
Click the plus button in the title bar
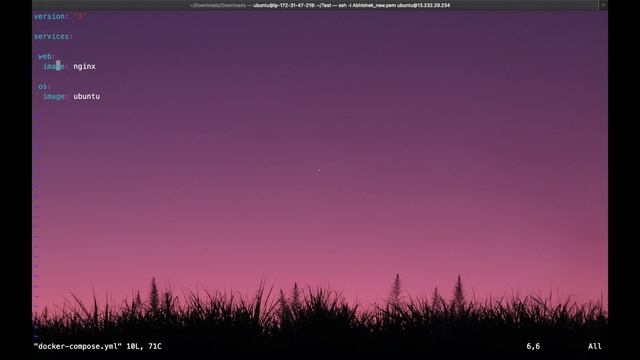pyautogui.click(x=603, y=5)
